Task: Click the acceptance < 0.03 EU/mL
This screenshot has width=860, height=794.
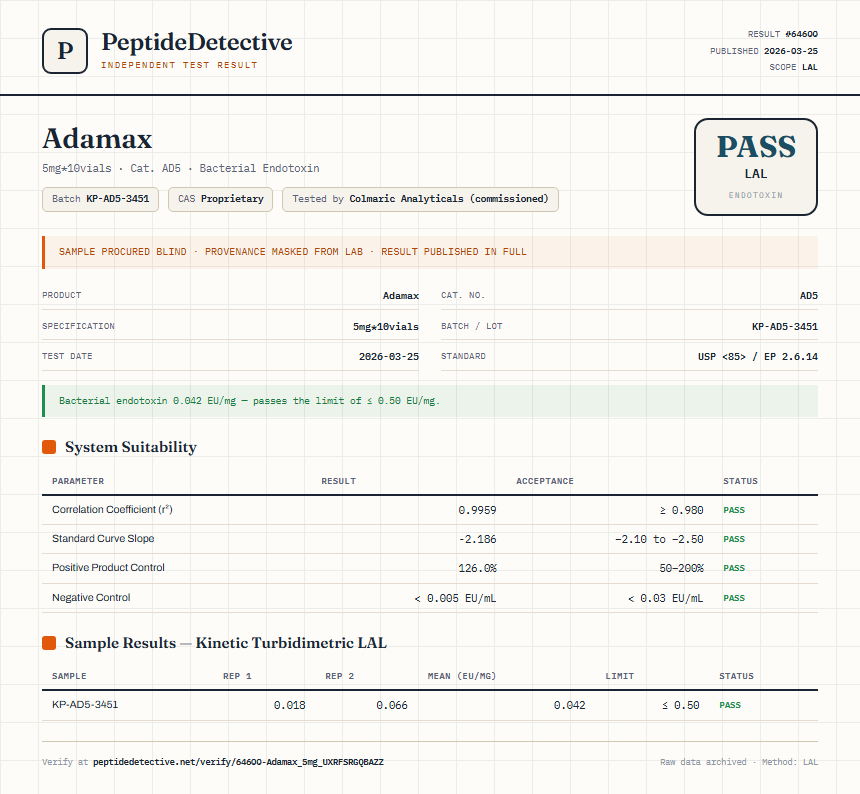Action: [665, 598]
